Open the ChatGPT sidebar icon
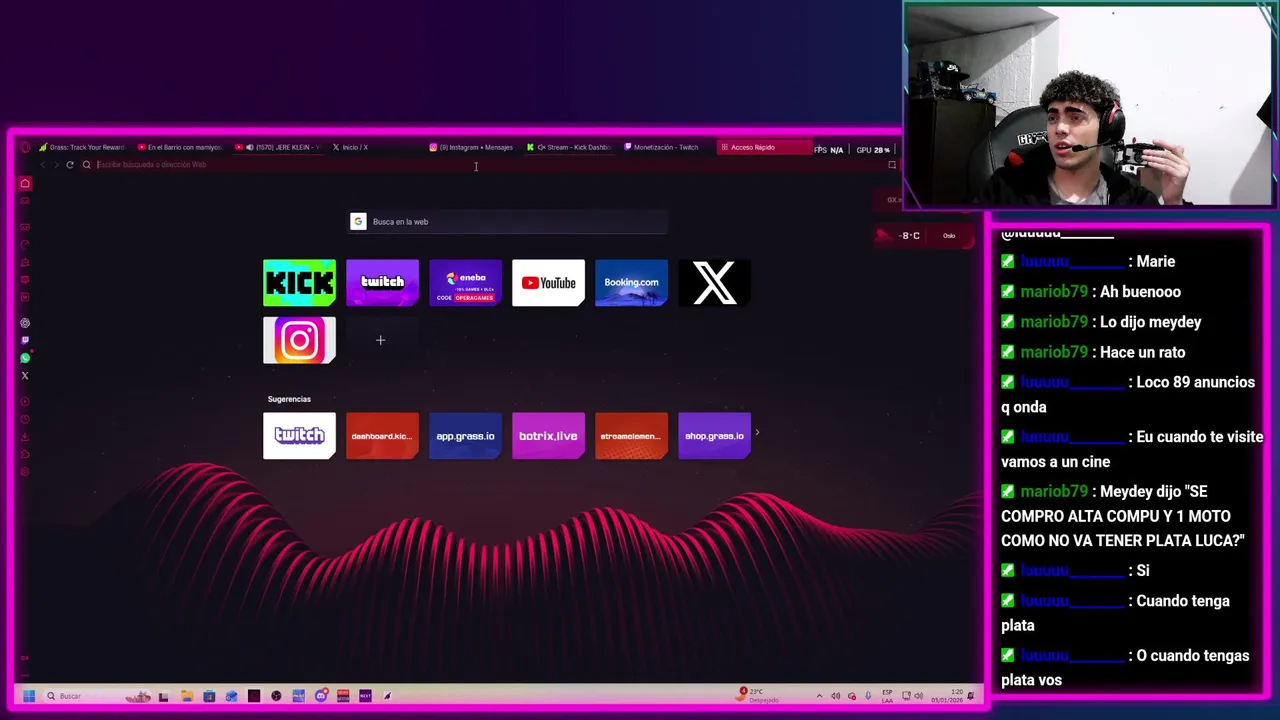 [25, 323]
